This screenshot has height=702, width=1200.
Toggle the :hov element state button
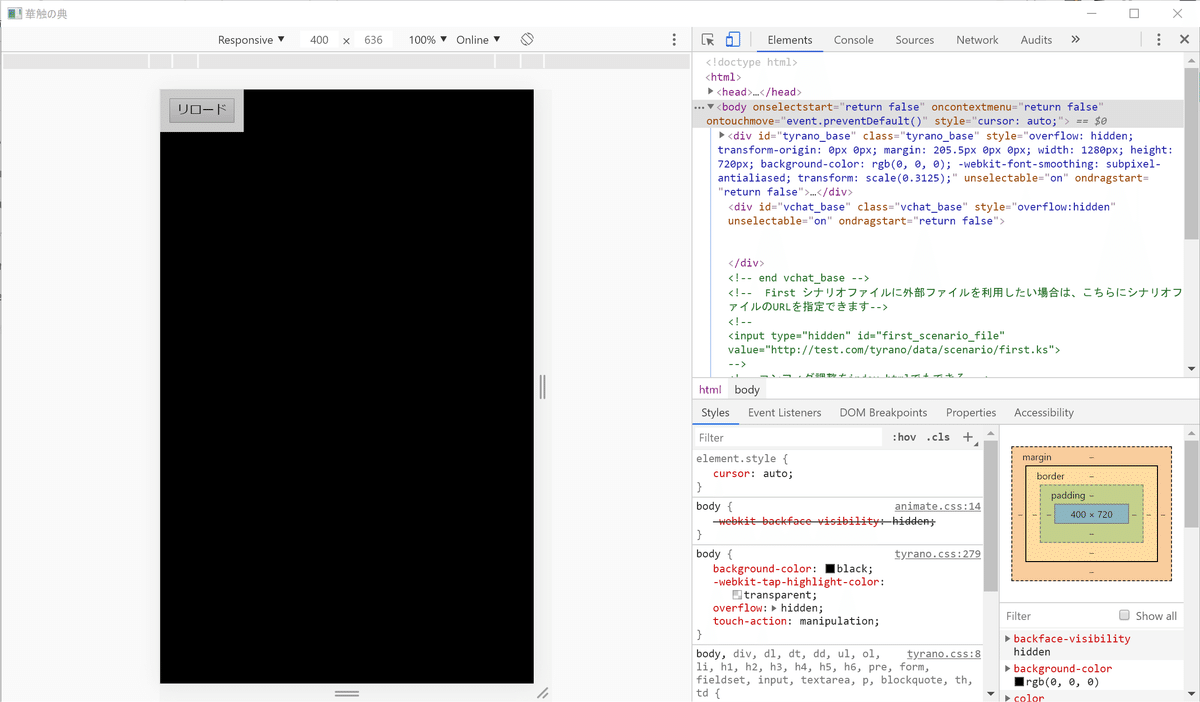(x=904, y=437)
